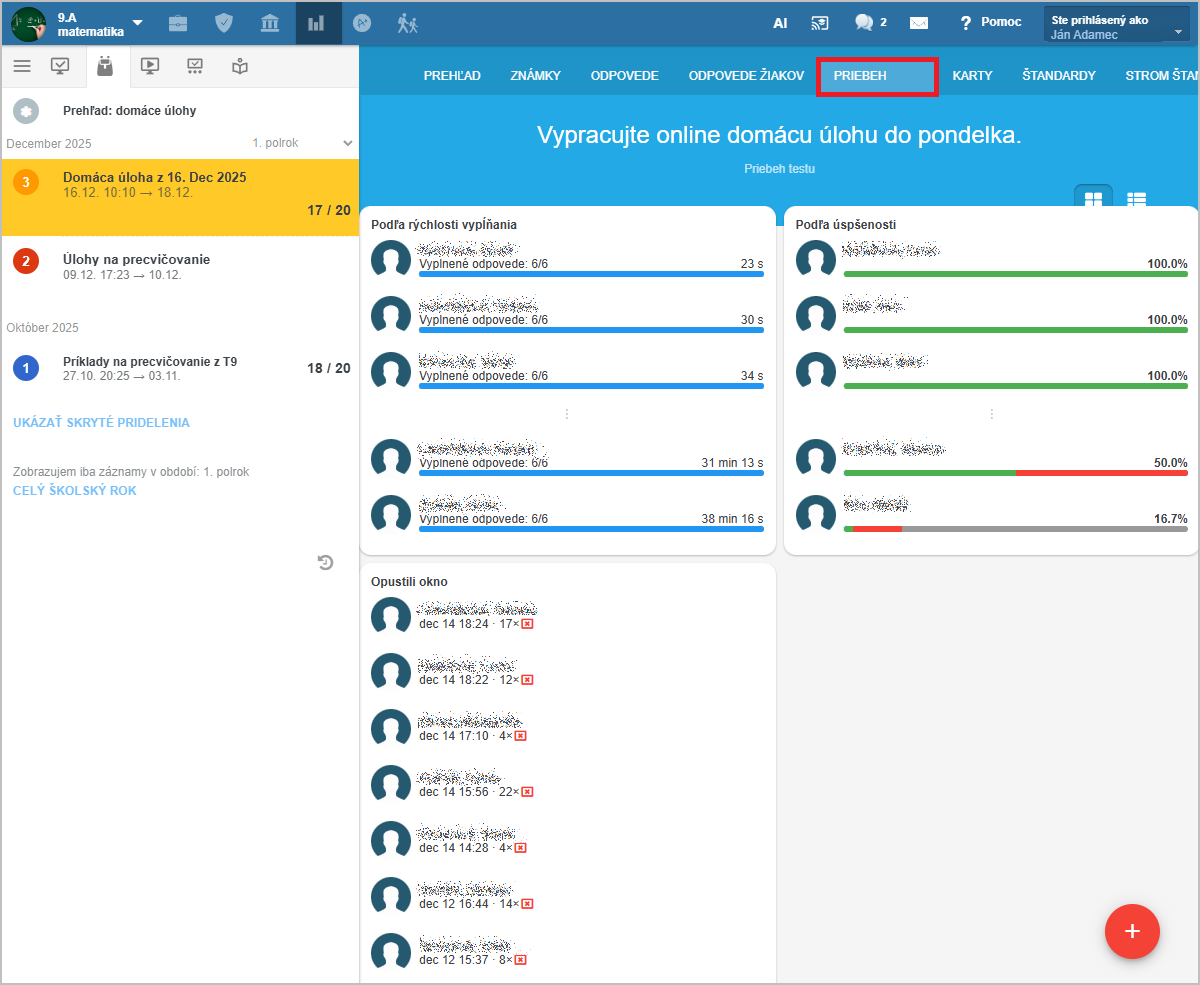Switch to list view layout
Viewport: 1200px width, 985px height.
click(x=1136, y=199)
